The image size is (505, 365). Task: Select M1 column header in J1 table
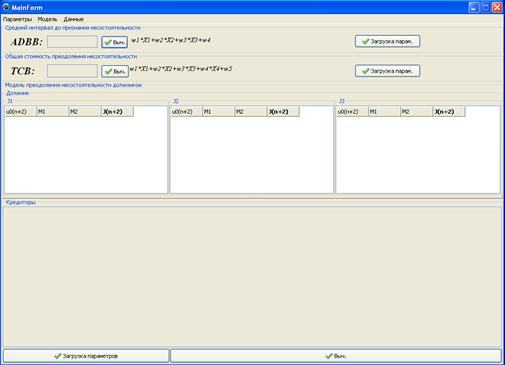point(53,112)
